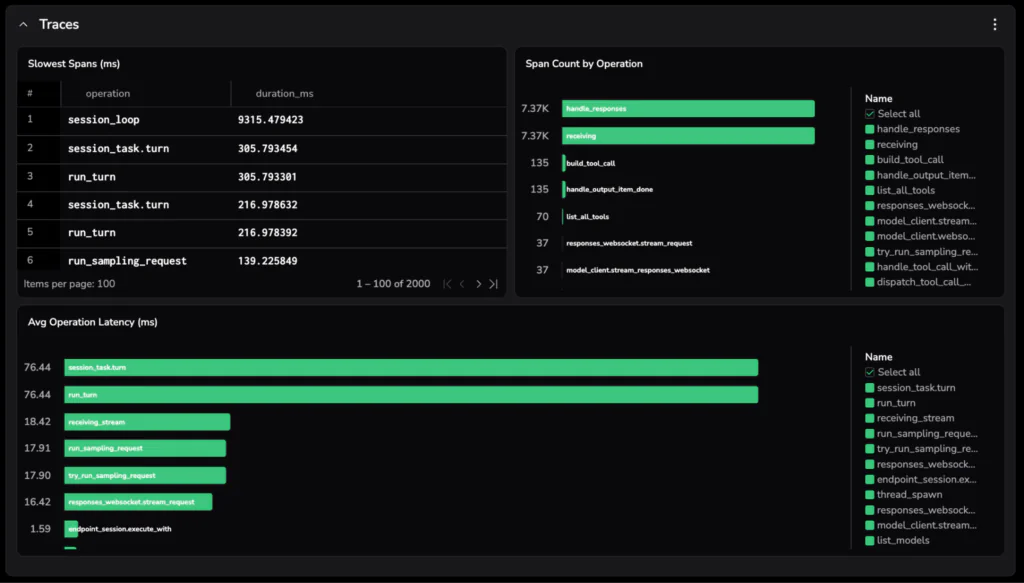Click the receiving bar in Span Count chart
Screen dimensions: 1024x583
pos(688,135)
